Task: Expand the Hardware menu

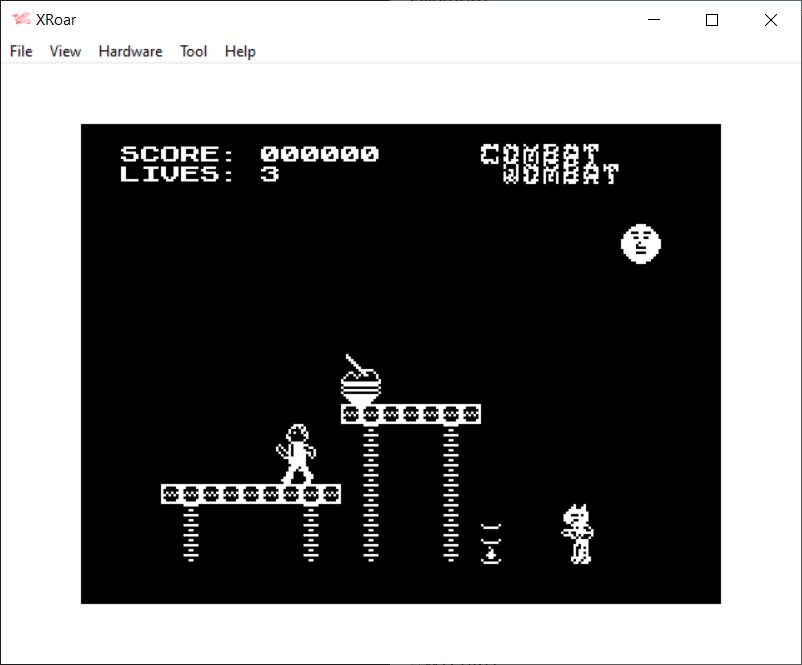Action: click(x=130, y=51)
